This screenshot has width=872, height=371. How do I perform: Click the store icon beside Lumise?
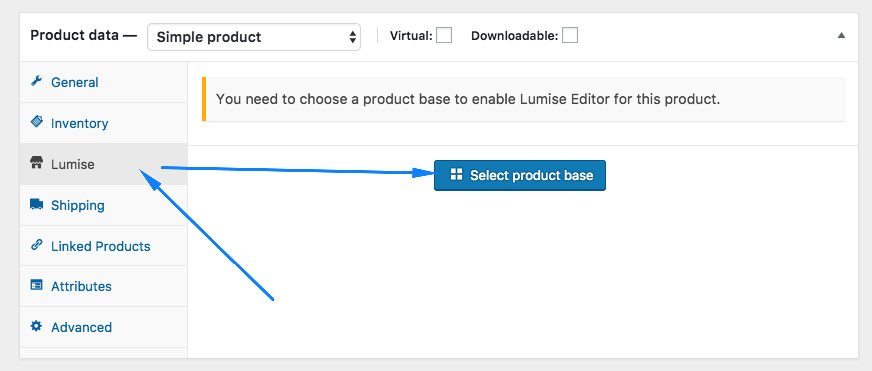tap(36, 164)
